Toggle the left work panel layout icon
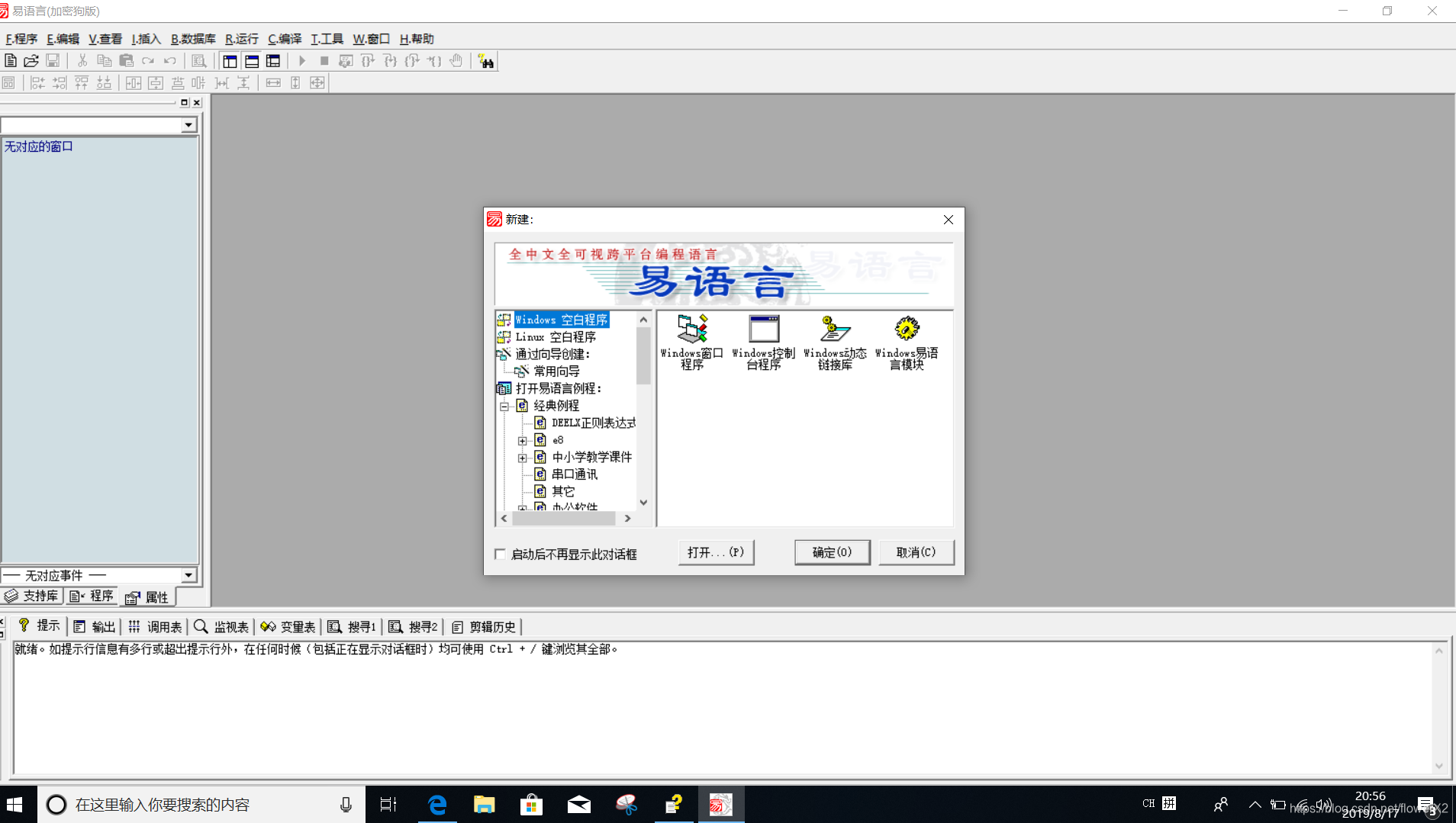Image resolution: width=1456 pixels, height=823 pixels. pyautogui.click(x=230, y=61)
